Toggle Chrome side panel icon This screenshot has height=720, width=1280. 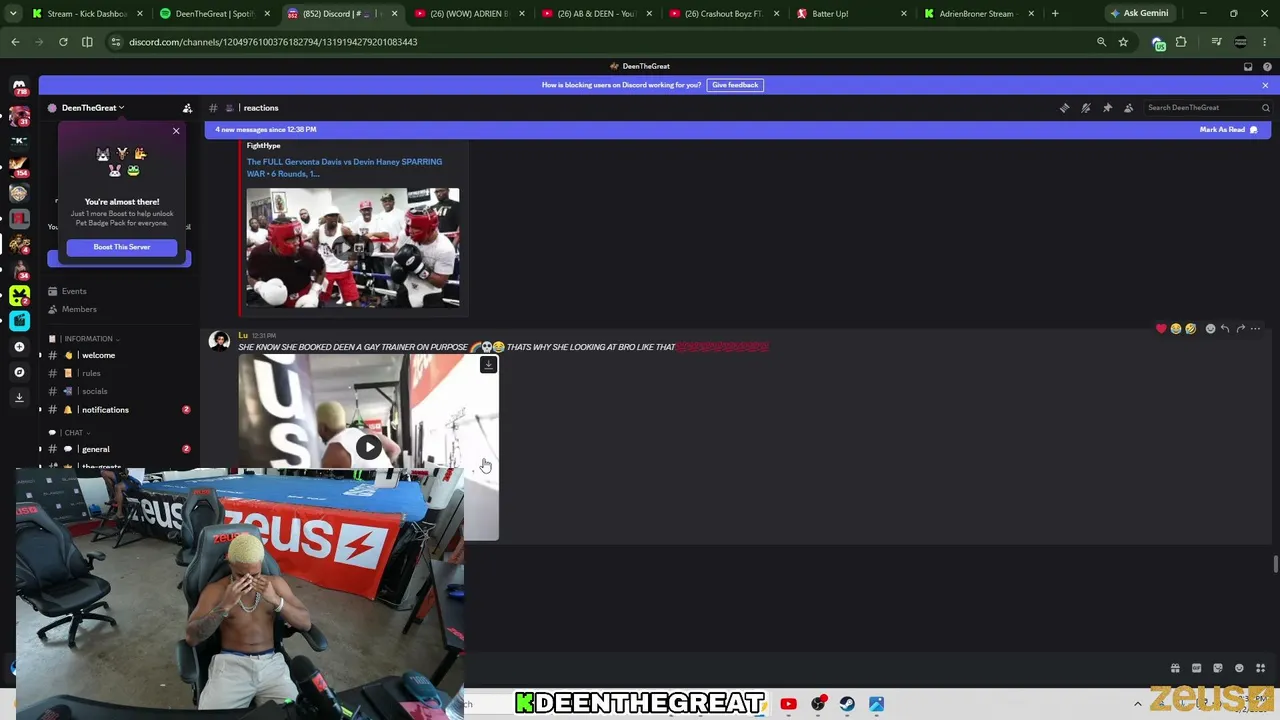[x=87, y=42]
